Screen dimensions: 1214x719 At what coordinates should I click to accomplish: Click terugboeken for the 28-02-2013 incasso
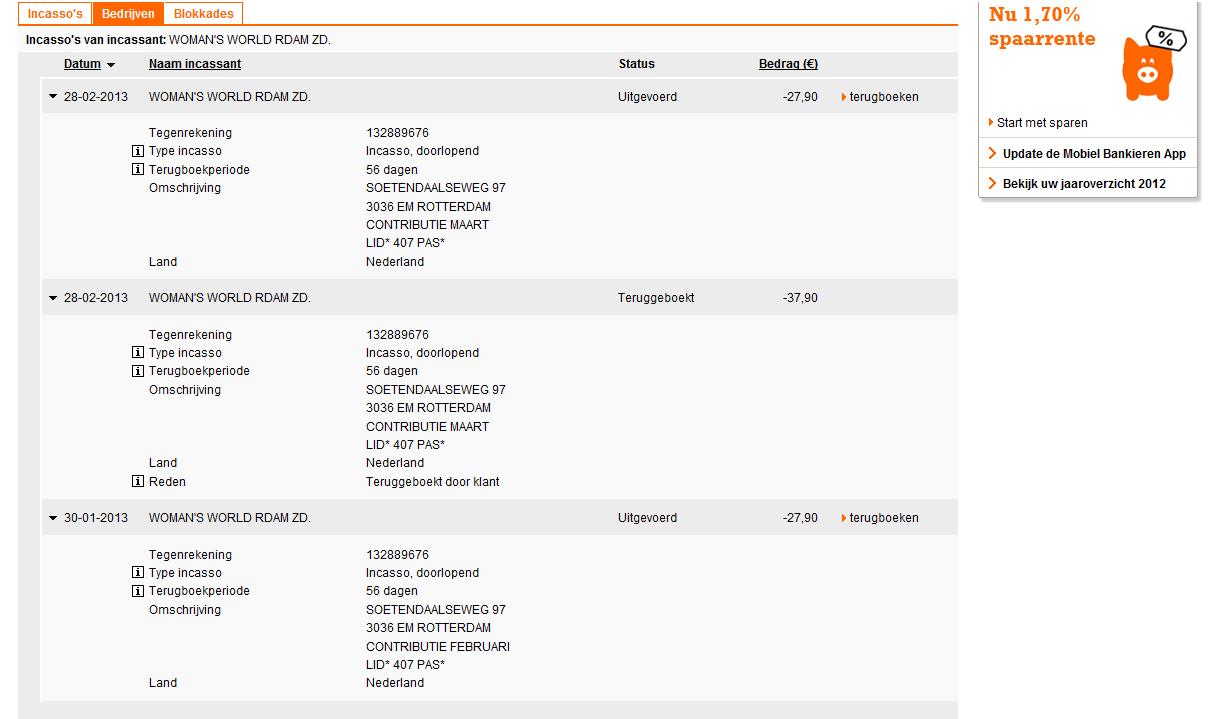883,97
